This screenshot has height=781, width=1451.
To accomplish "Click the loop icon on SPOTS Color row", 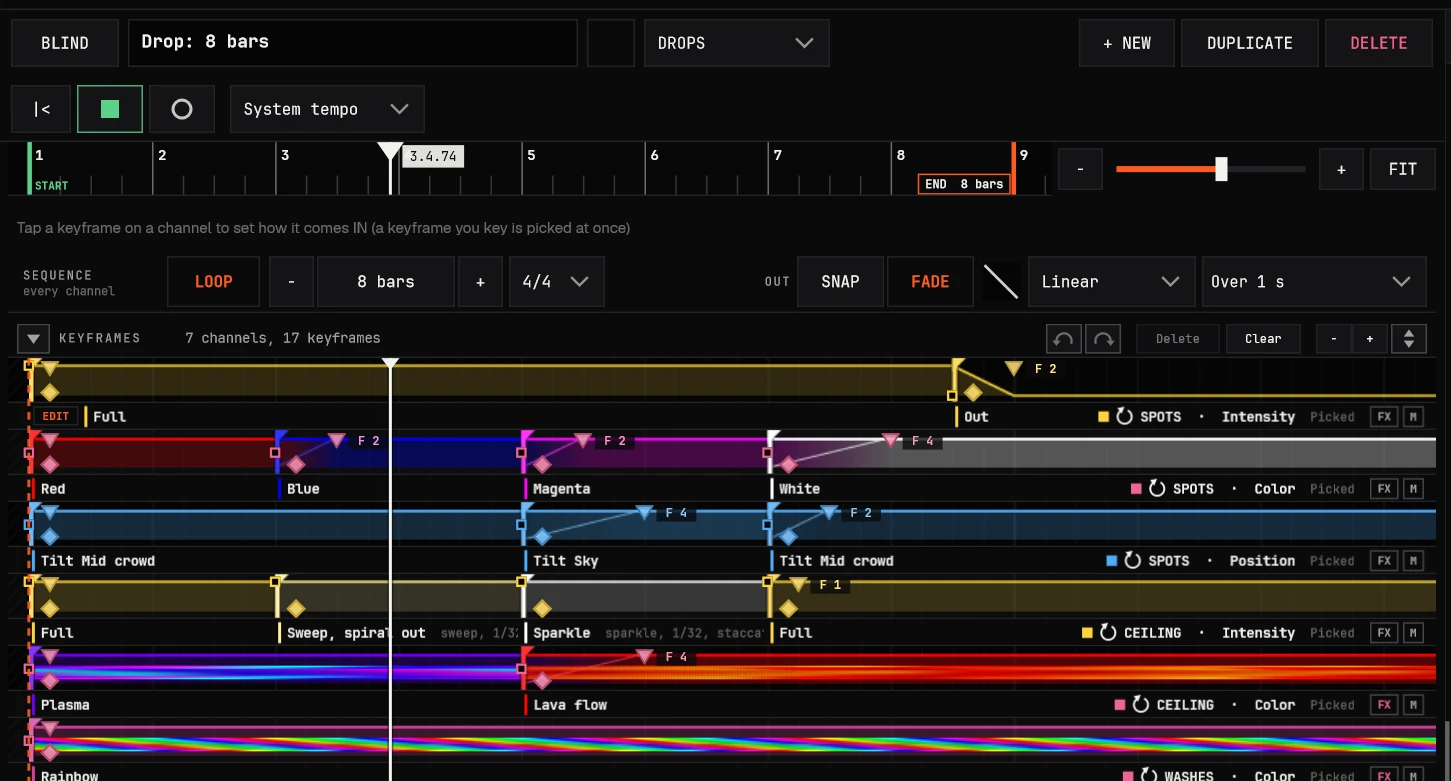I will click(1157, 488).
